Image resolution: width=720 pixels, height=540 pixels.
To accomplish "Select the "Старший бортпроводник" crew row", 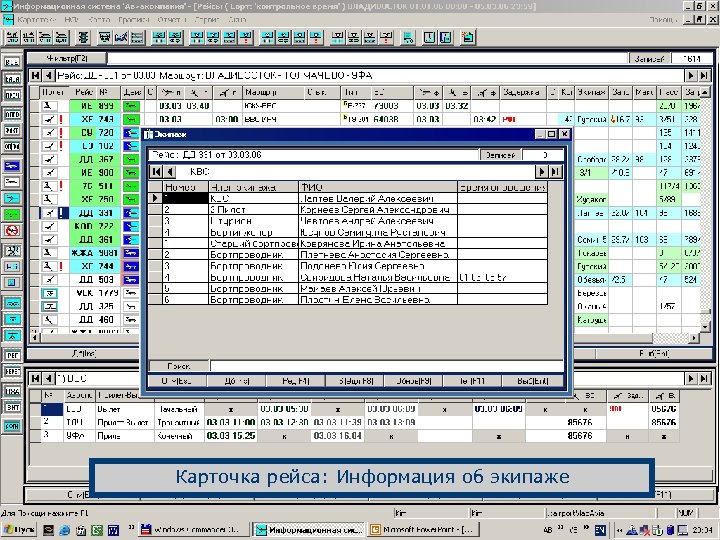I will pos(348,243).
